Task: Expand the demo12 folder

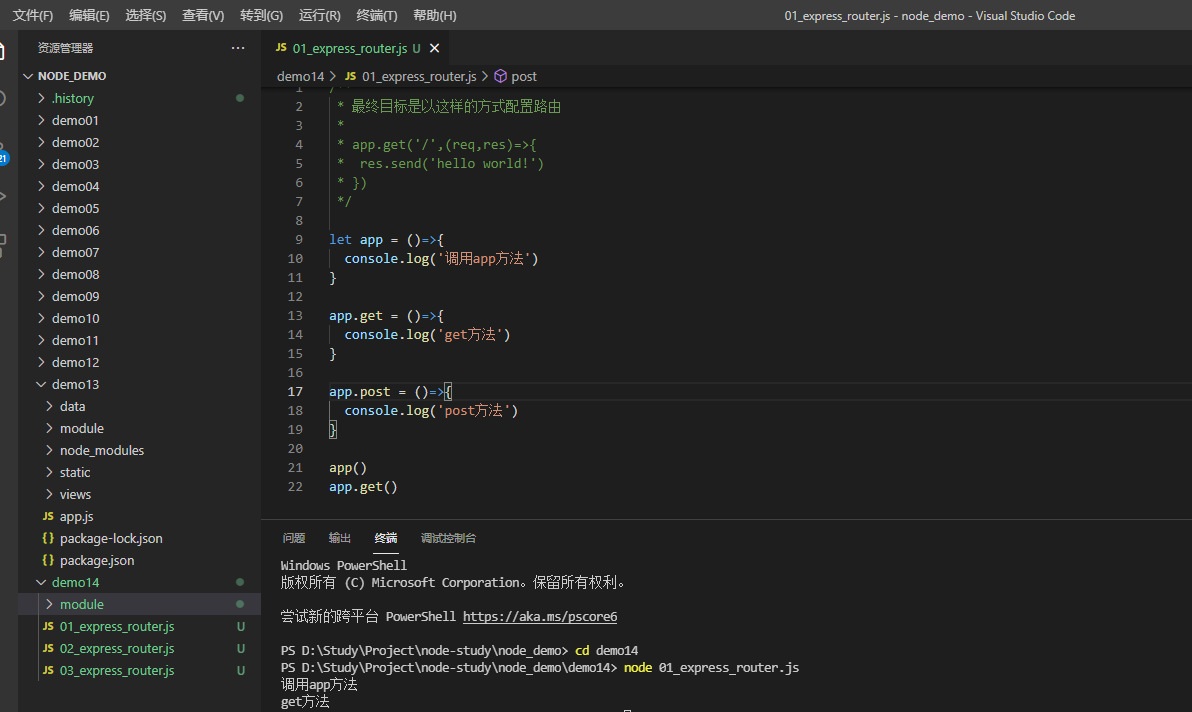Action: (41, 362)
